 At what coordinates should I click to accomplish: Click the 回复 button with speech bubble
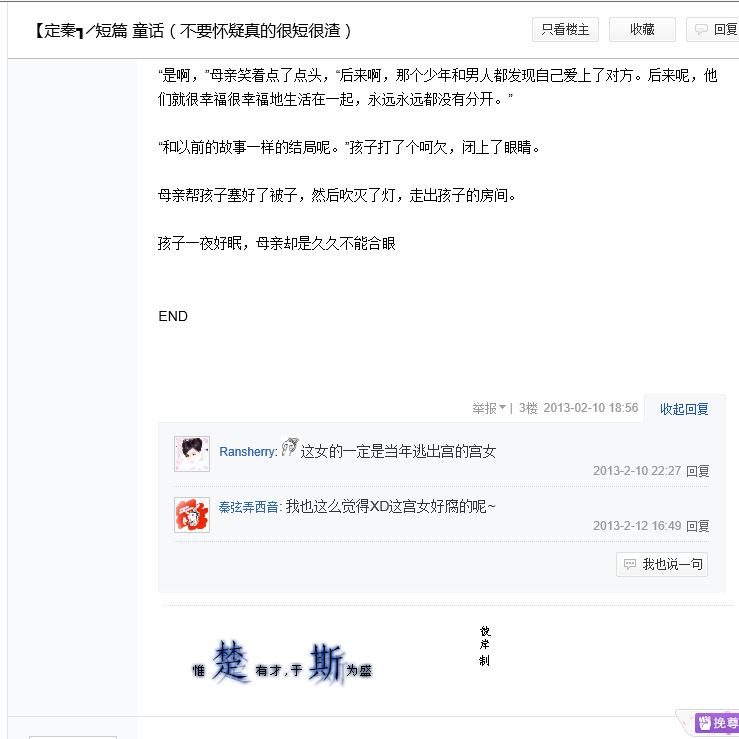[713, 30]
